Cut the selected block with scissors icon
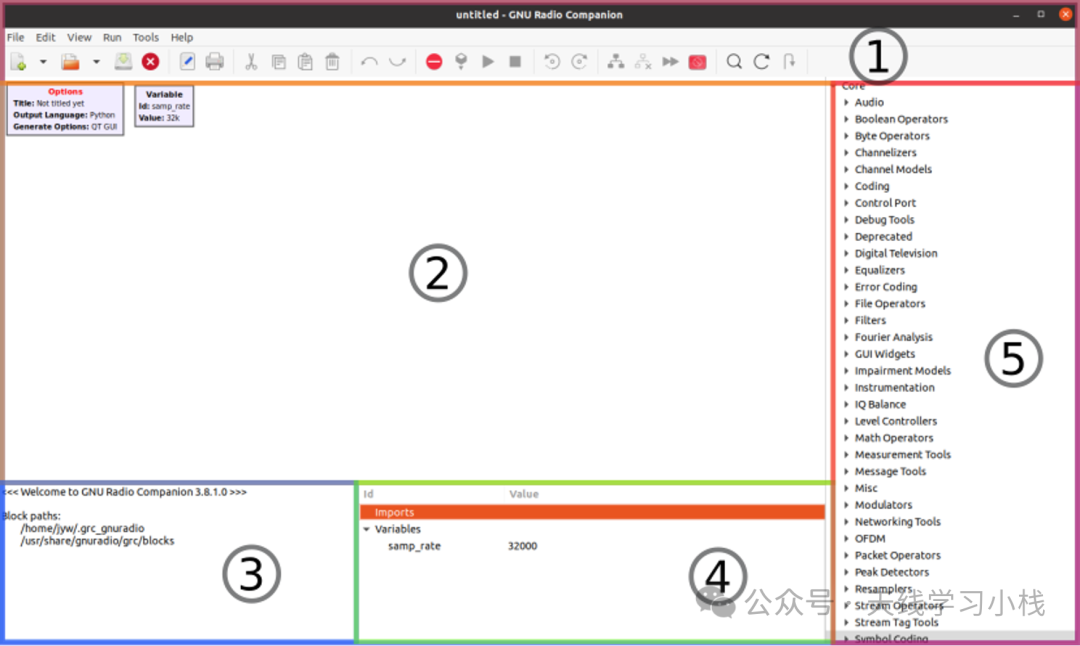 251,62
